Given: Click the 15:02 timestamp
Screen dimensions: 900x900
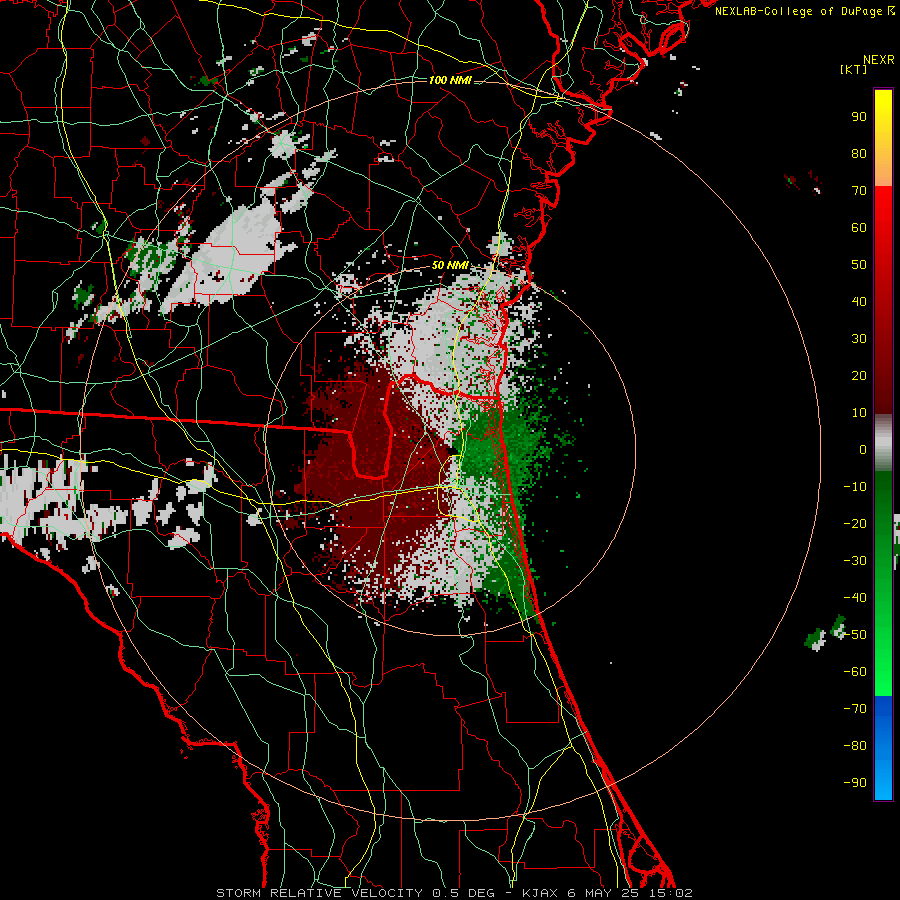Looking at the screenshot, I should (x=669, y=893).
